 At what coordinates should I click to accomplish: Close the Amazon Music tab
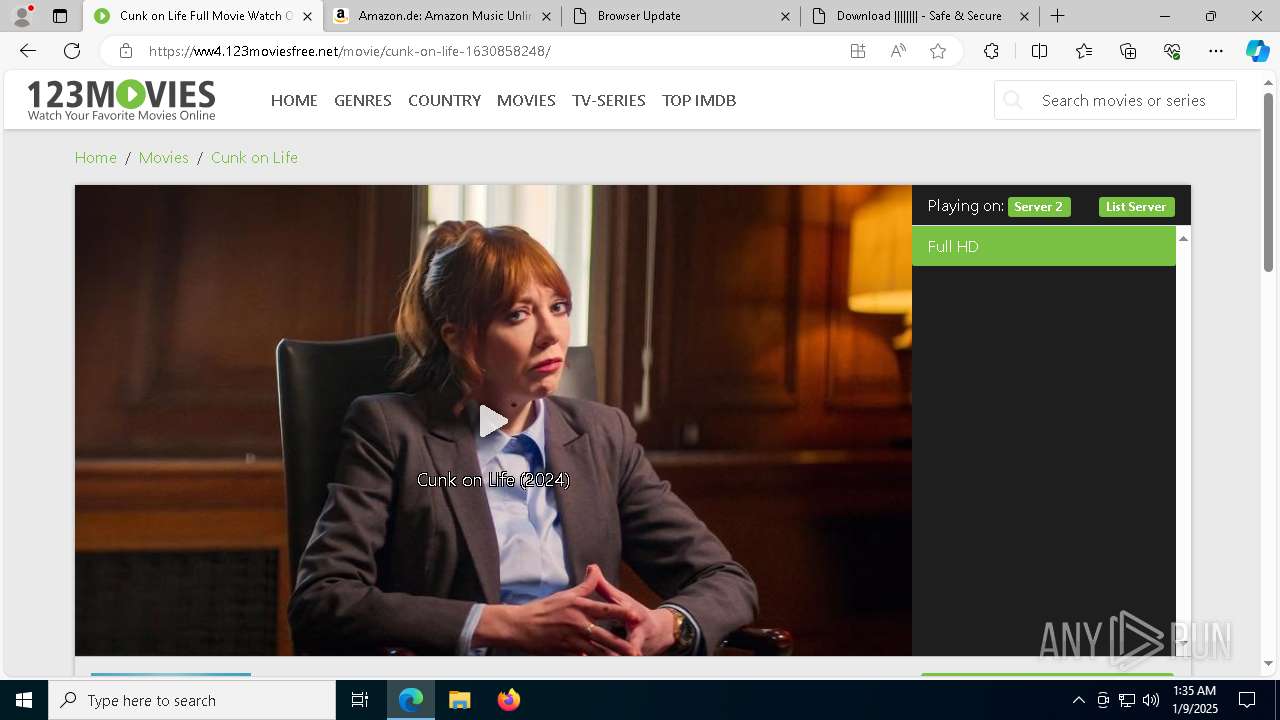click(546, 16)
